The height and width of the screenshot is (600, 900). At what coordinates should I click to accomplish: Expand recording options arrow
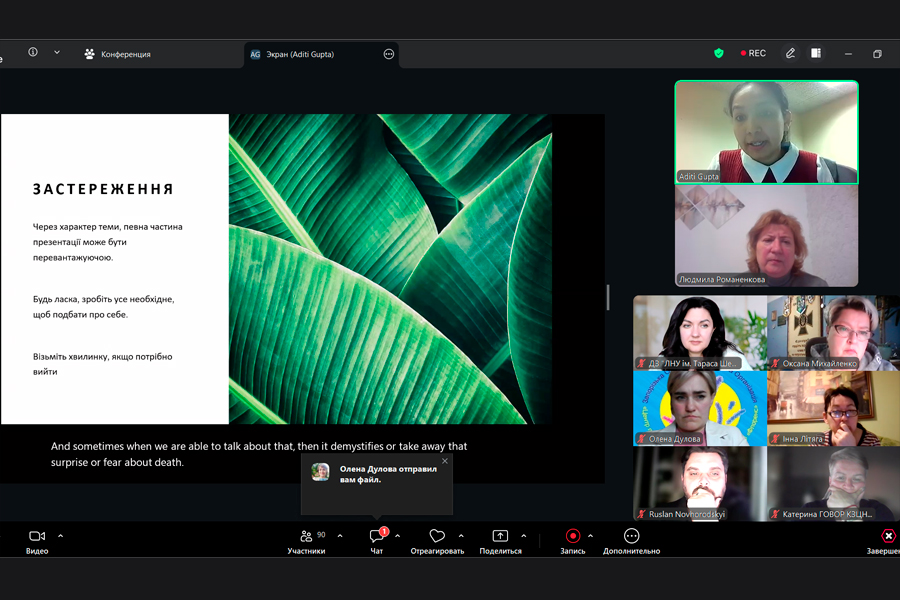(x=591, y=536)
